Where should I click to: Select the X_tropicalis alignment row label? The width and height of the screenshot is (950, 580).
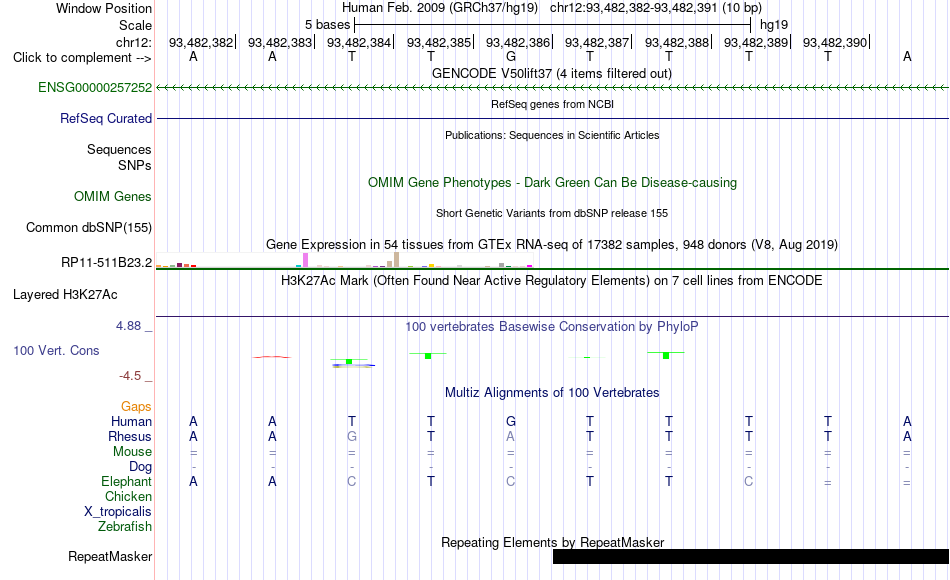pos(118,512)
